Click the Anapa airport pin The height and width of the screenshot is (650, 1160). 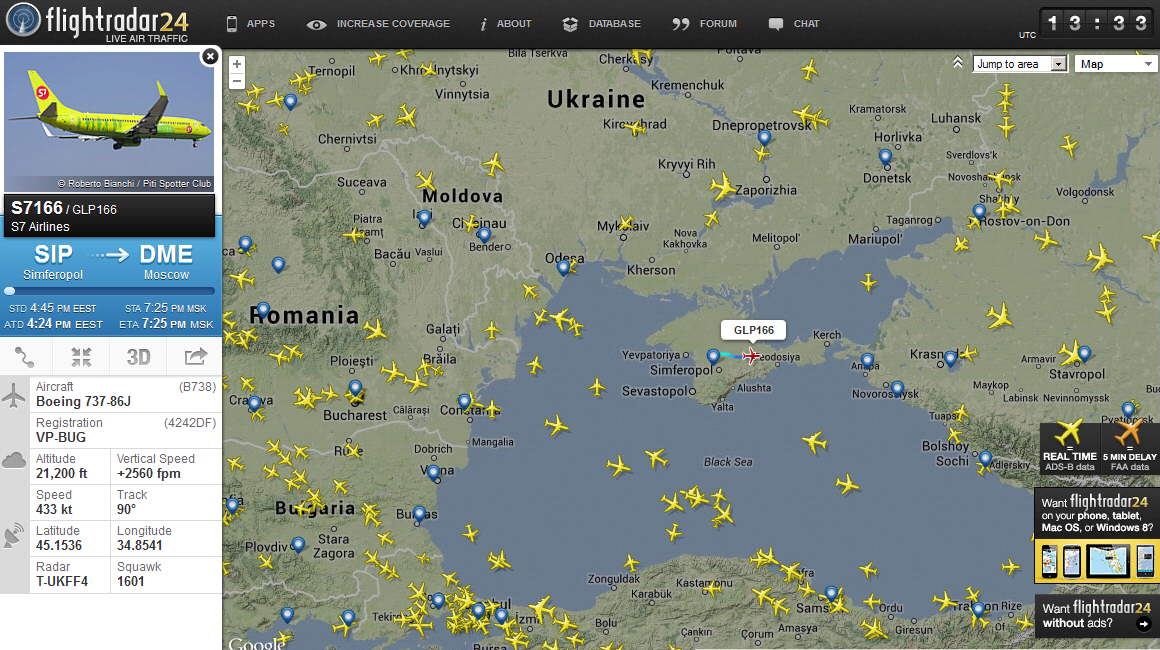(867, 361)
